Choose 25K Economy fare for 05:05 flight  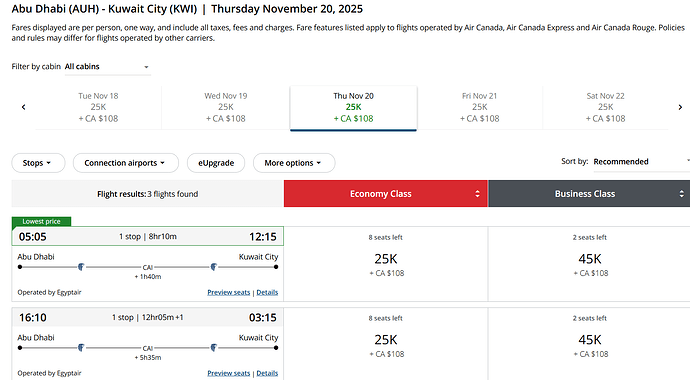(x=386, y=264)
